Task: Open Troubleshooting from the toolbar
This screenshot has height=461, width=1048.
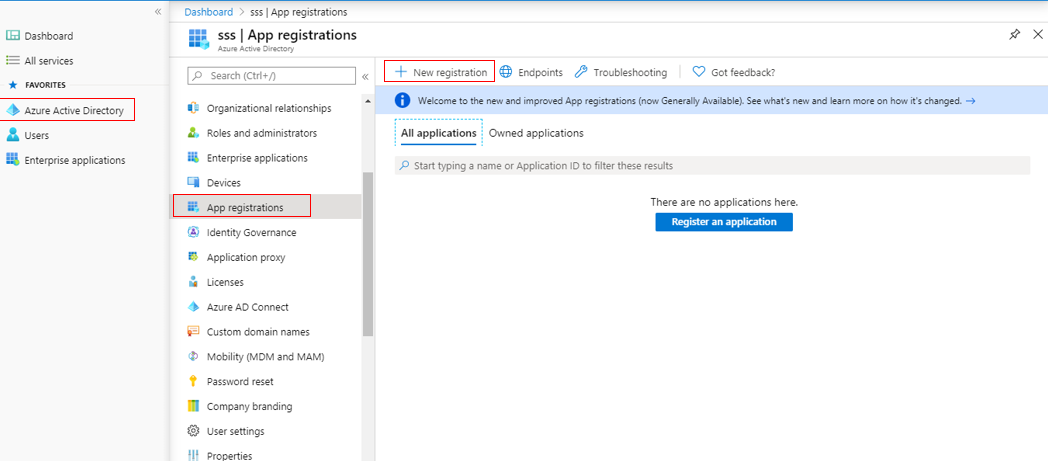Action: [621, 71]
